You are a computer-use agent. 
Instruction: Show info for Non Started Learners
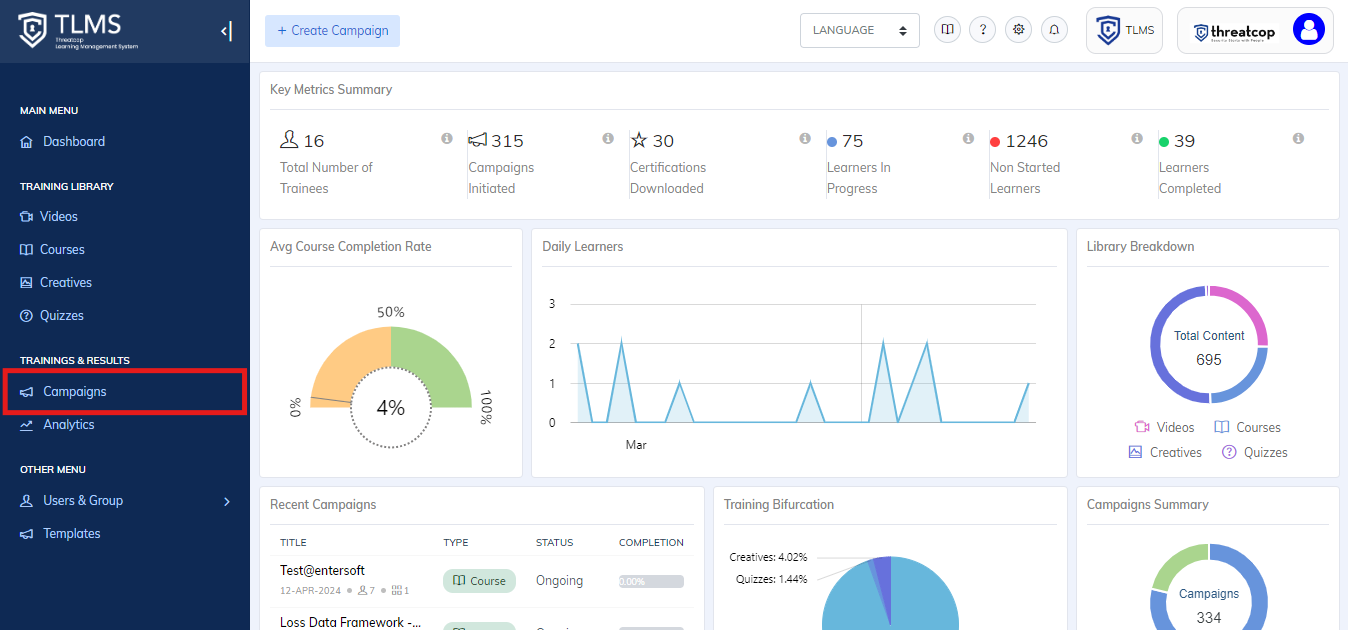coord(1136,139)
